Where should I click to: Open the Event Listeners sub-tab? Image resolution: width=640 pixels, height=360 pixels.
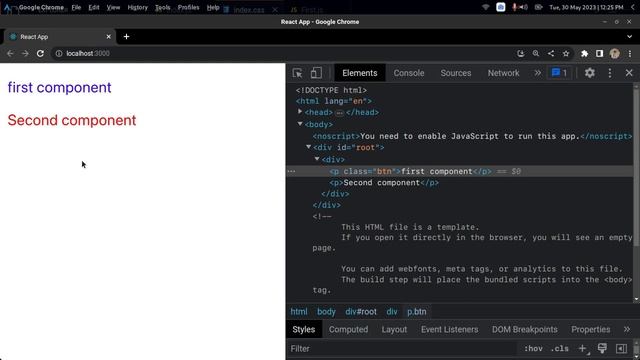click(449, 329)
